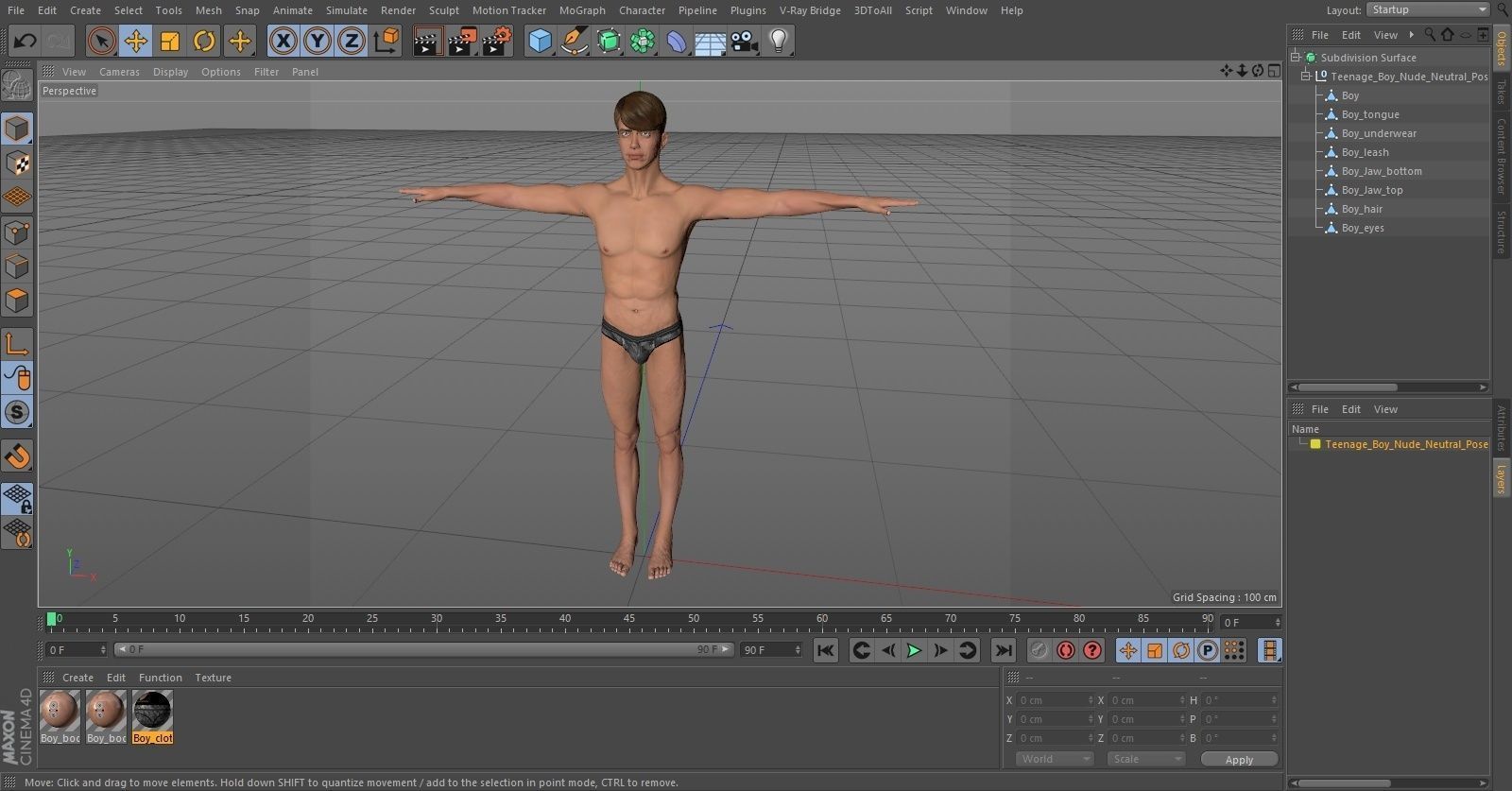
Task: Open the Sculpt menu
Action: pos(443,10)
